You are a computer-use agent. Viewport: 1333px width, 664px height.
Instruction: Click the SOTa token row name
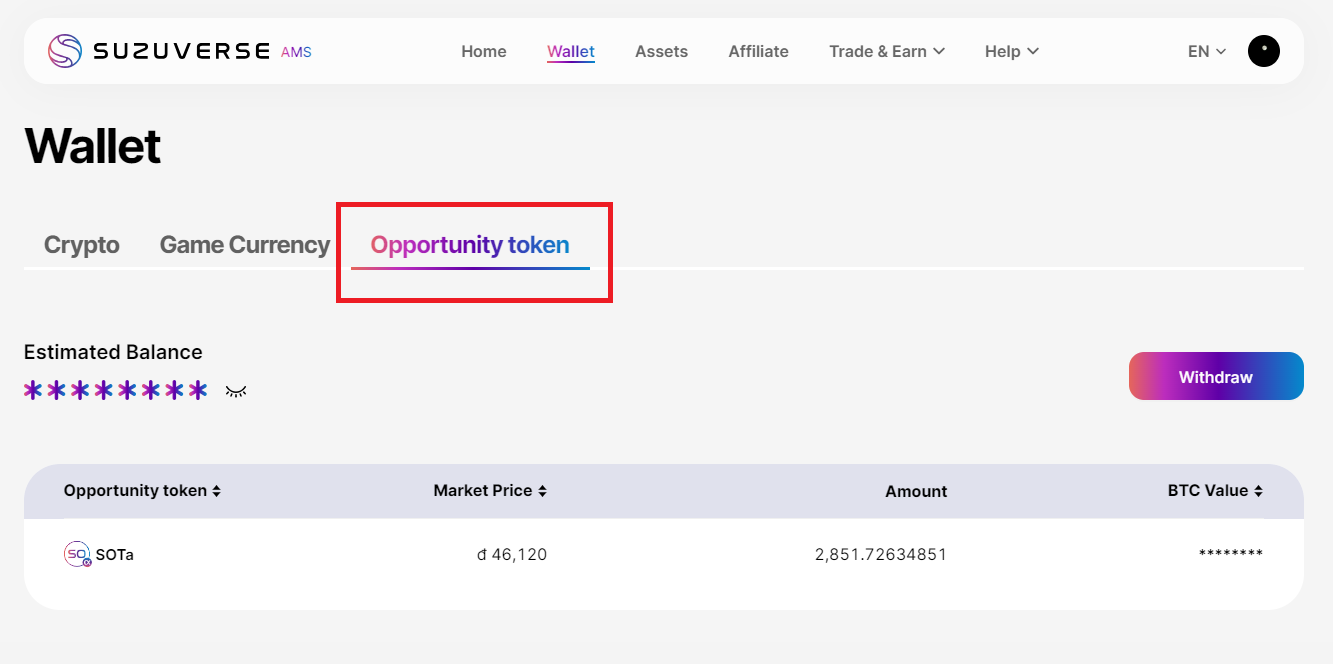coord(114,554)
